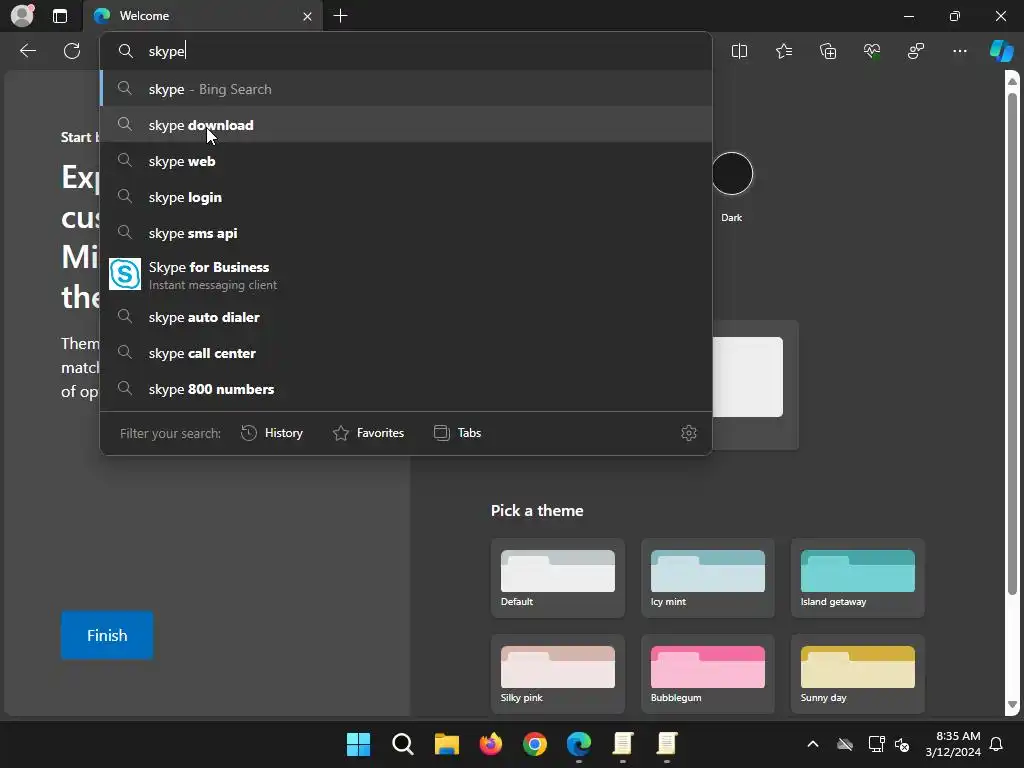Open the Windows Start menu
1024x768 pixels.
pyautogui.click(x=358, y=744)
